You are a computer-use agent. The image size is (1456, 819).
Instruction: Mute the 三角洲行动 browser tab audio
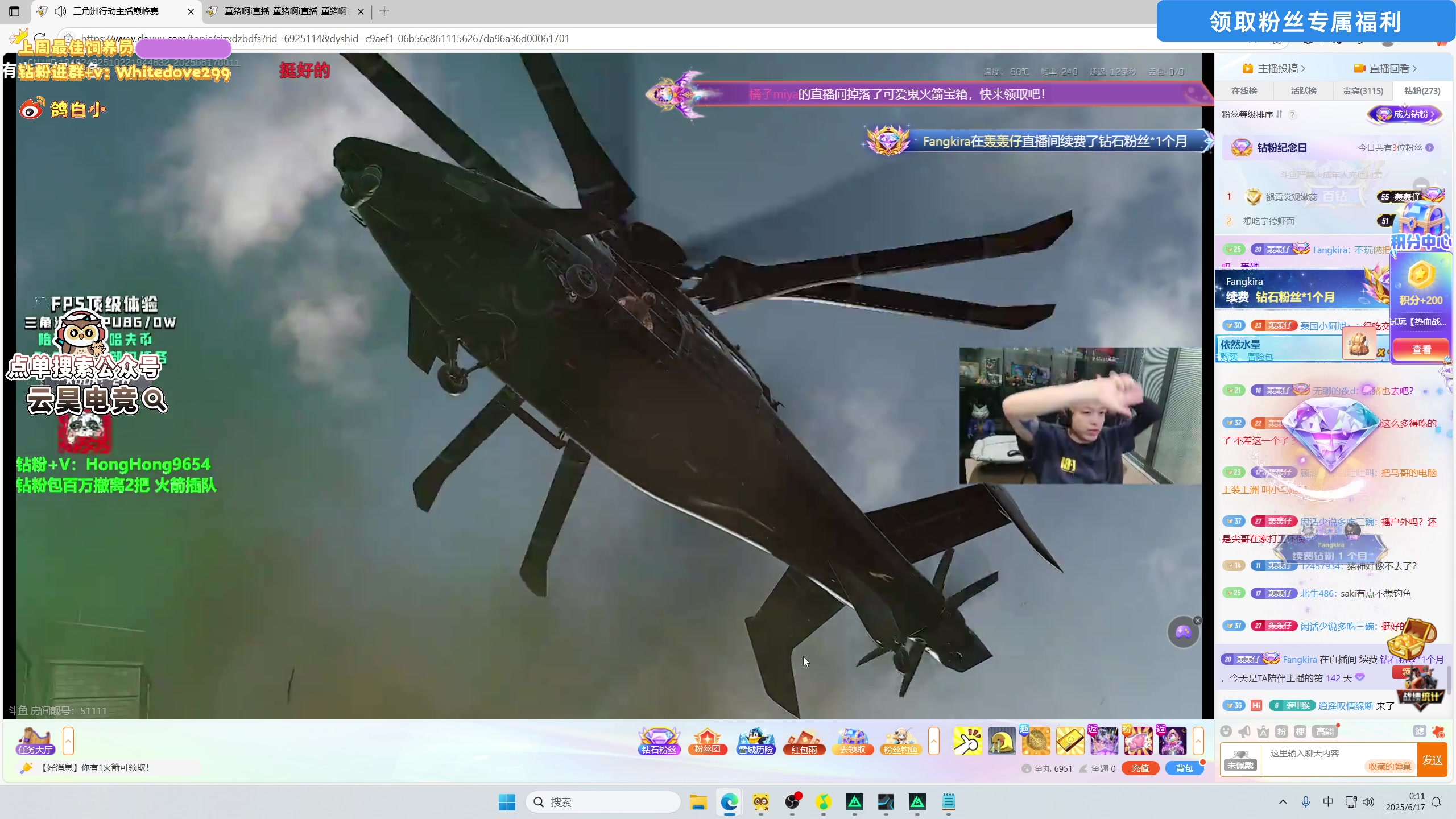(x=60, y=11)
